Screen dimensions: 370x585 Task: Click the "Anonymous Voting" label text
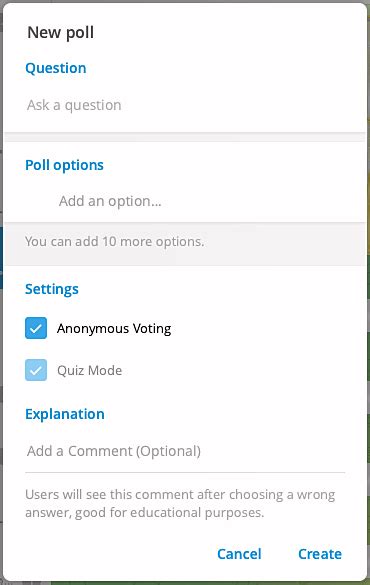click(x=114, y=328)
